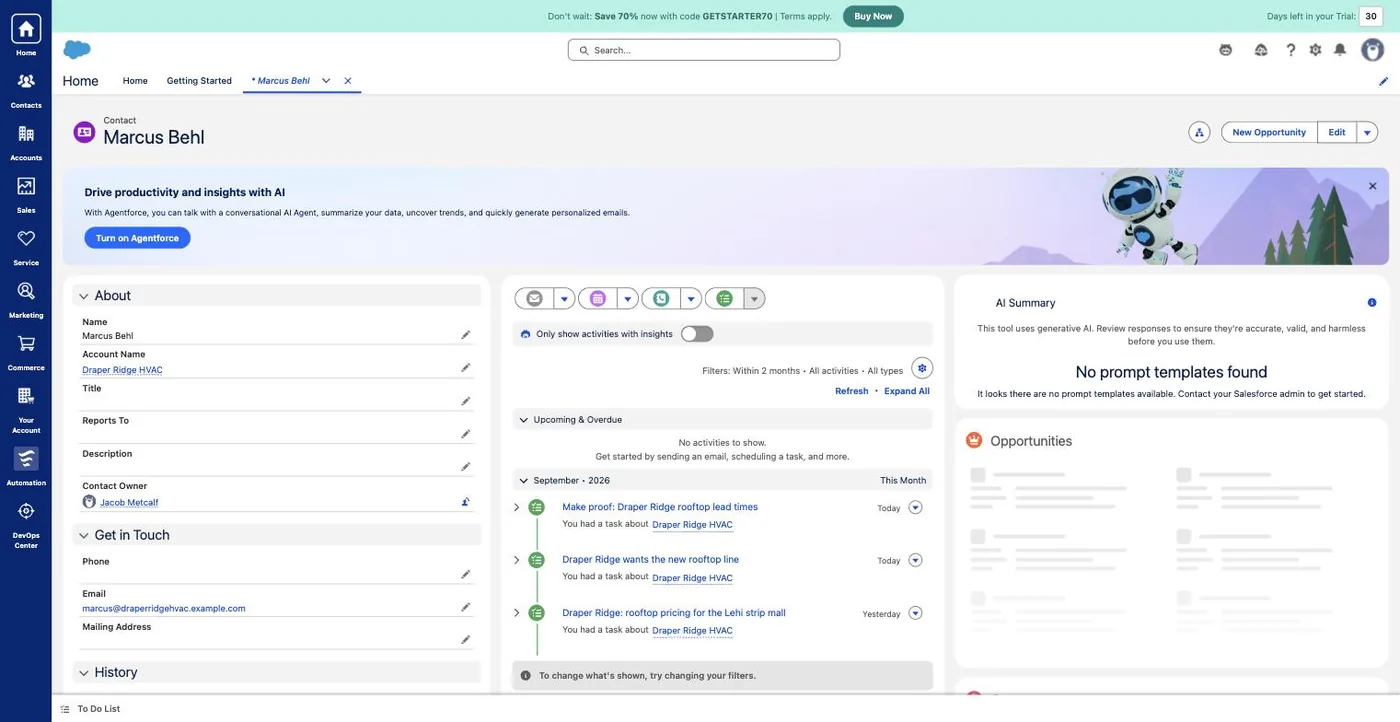This screenshot has width=1400, height=722.
Task: Open Jacob Metcalf owner link
Action: 129,503
